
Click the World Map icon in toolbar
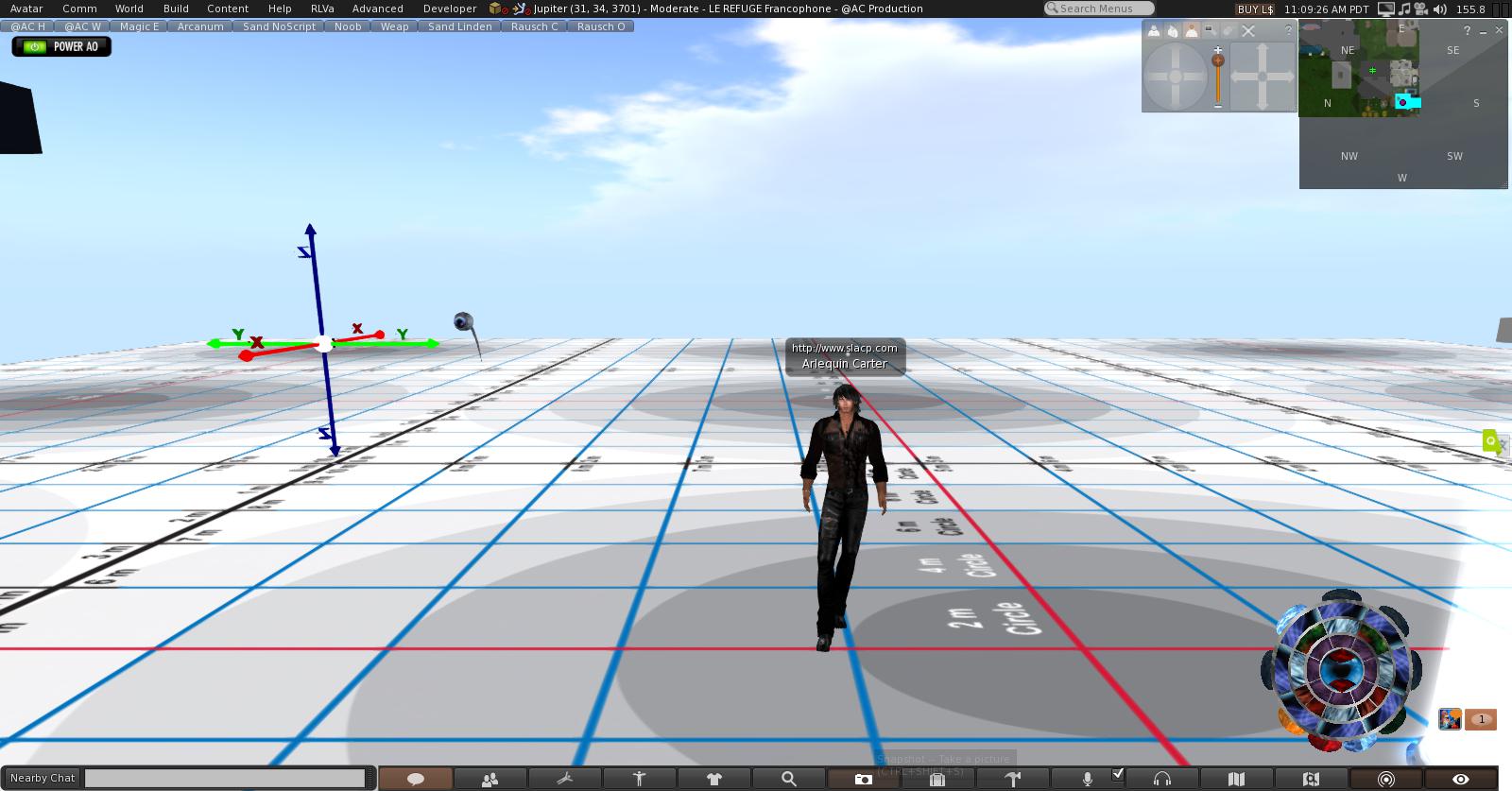point(1236,779)
